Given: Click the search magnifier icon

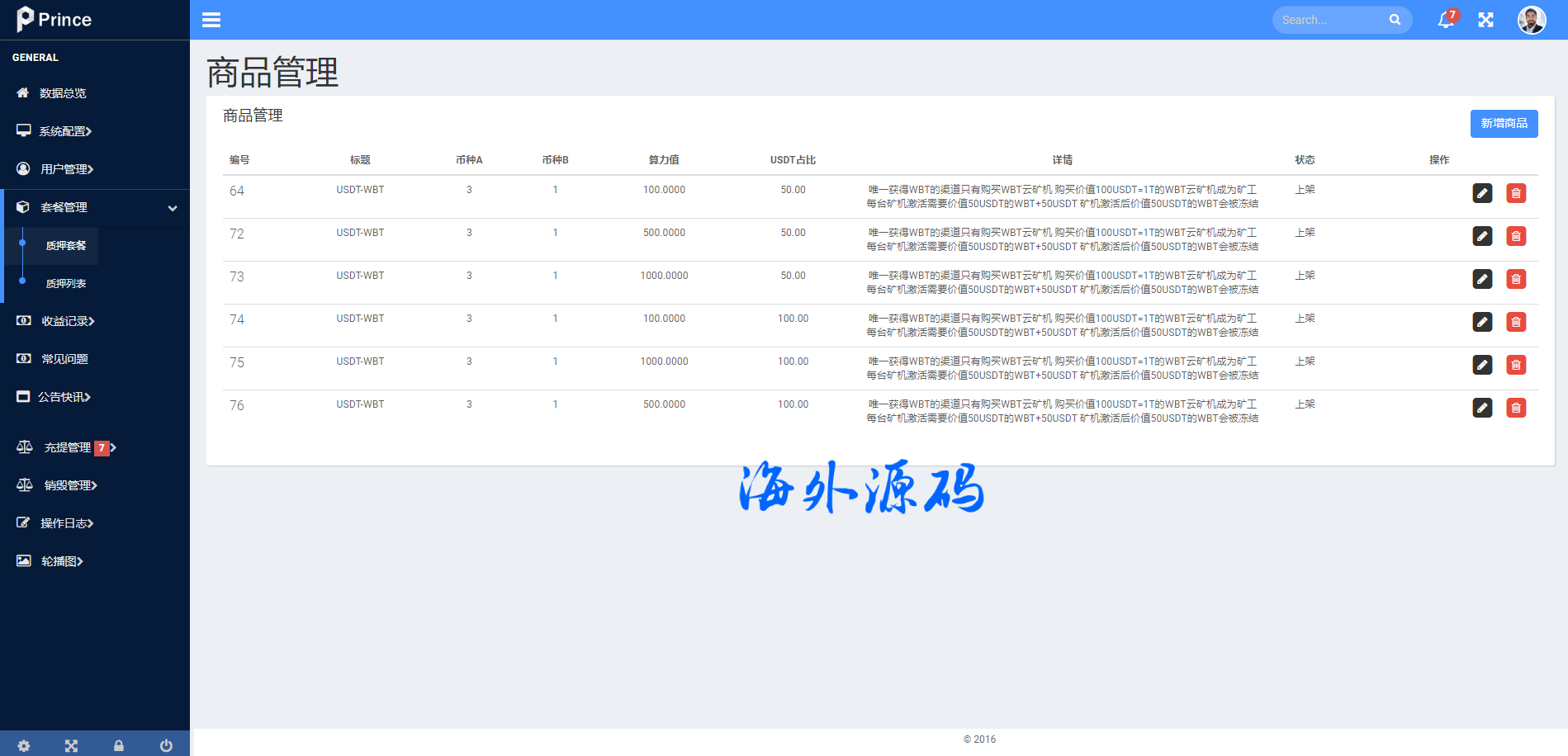Looking at the screenshot, I should point(1395,20).
